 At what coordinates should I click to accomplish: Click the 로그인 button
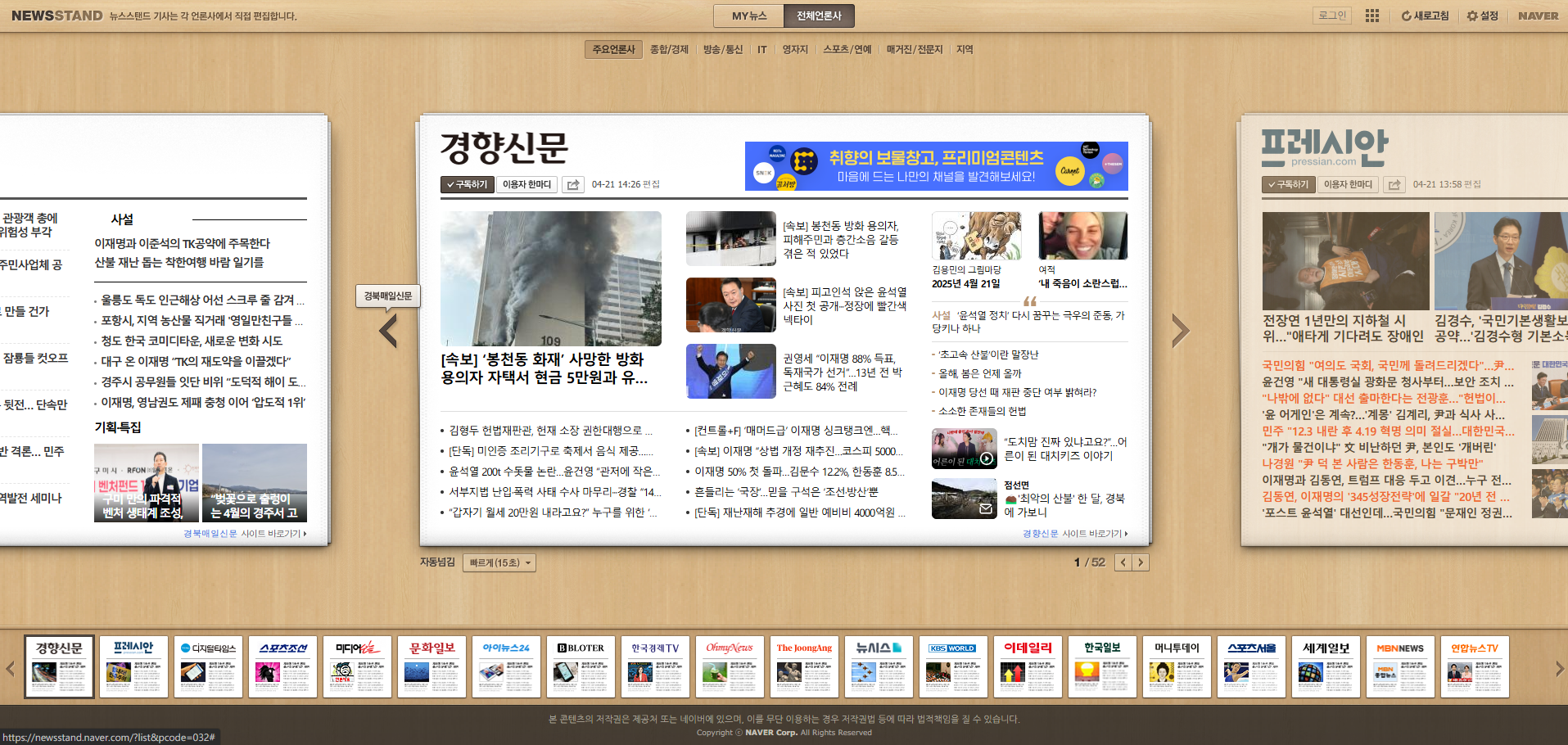(1333, 16)
